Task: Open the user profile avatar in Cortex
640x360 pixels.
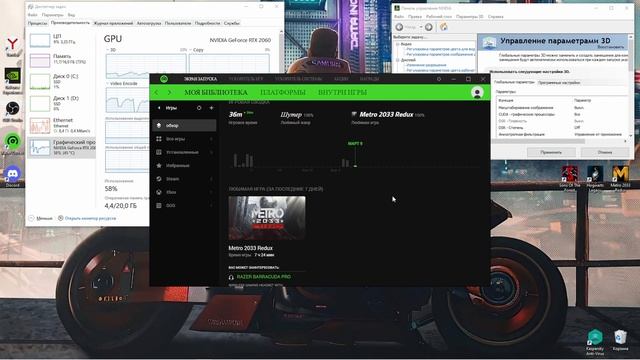Action: point(477,92)
